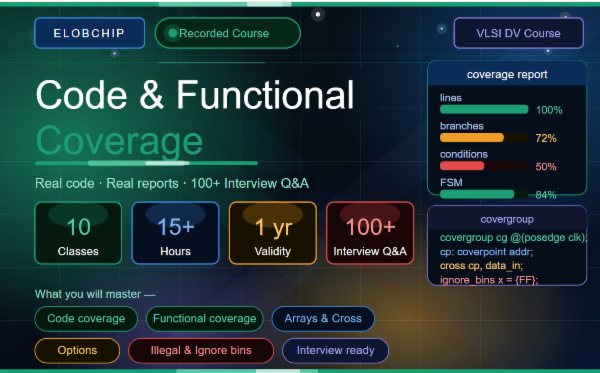Viewport: 600px width, 373px height.
Task: Click code line covergroup cg @(posedge clk)
Action: pyautogui.click(x=513, y=238)
